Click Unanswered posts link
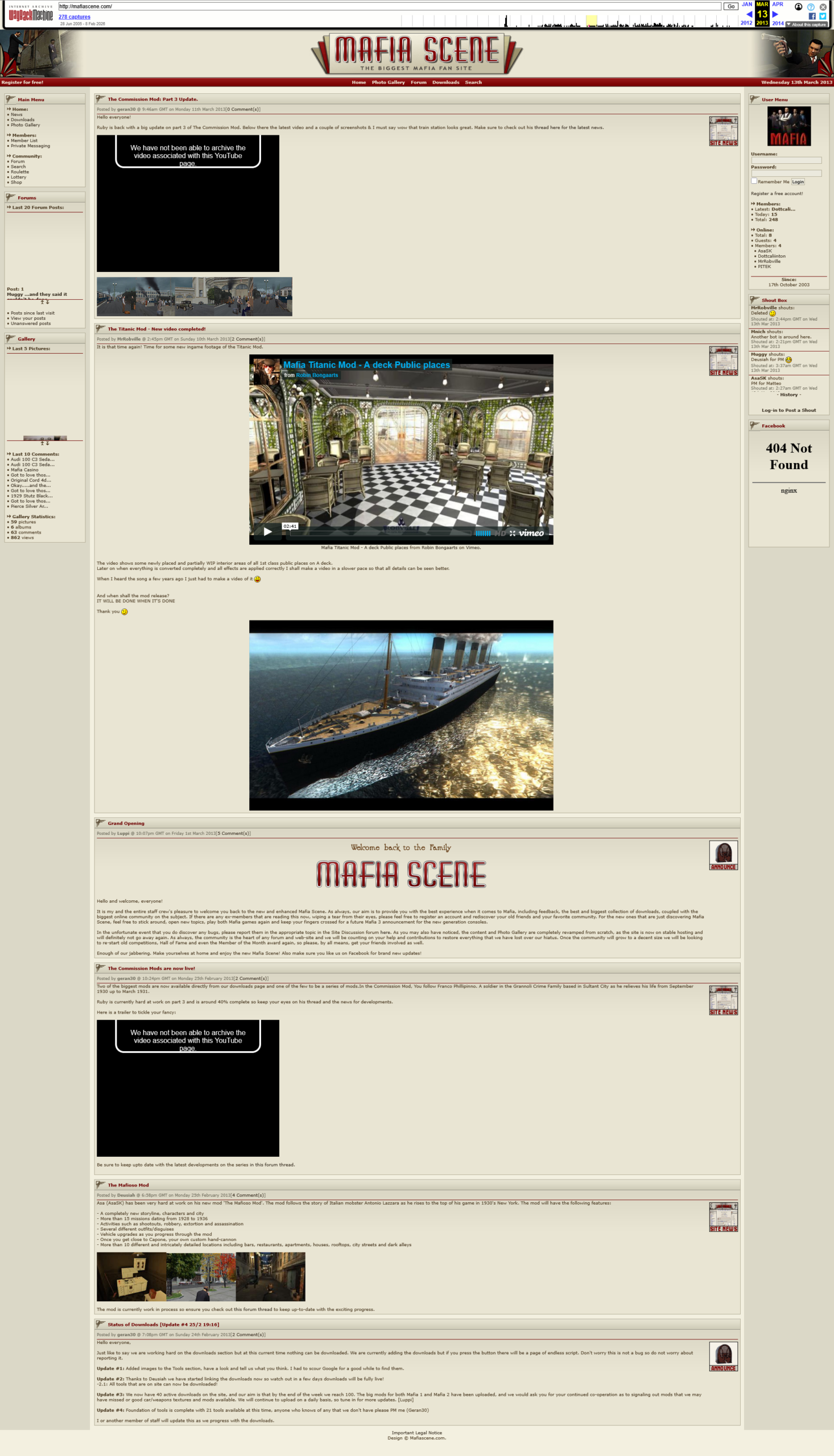834x1456 pixels. pos(30,324)
